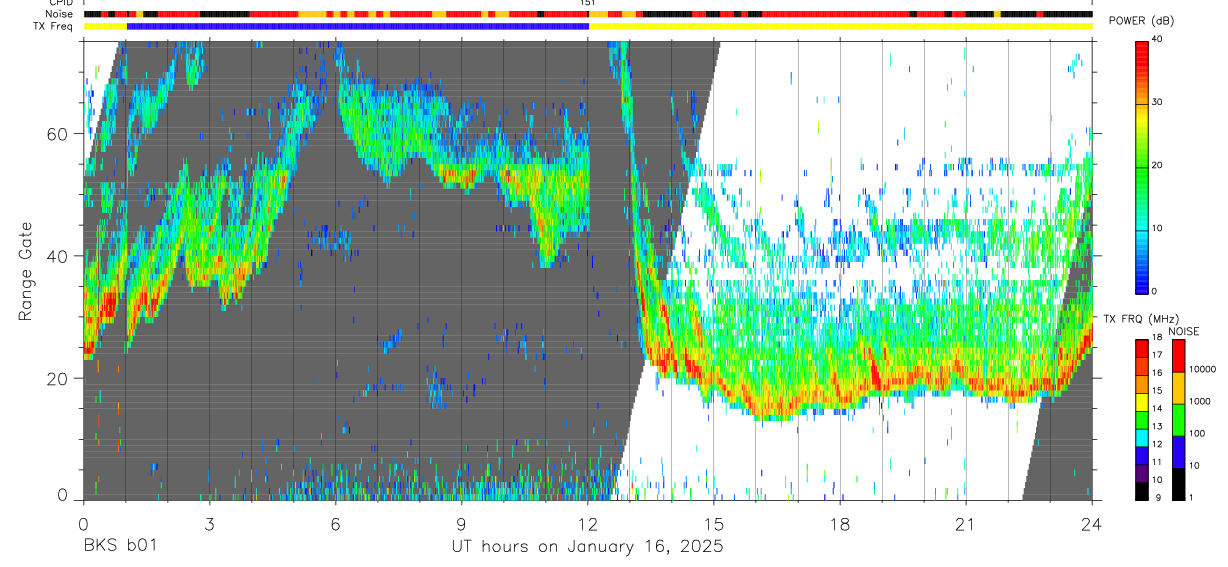The image size is (1228, 567).
Task: Click the "0" tick on the POWER colorbar
Action: point(1154,291)
